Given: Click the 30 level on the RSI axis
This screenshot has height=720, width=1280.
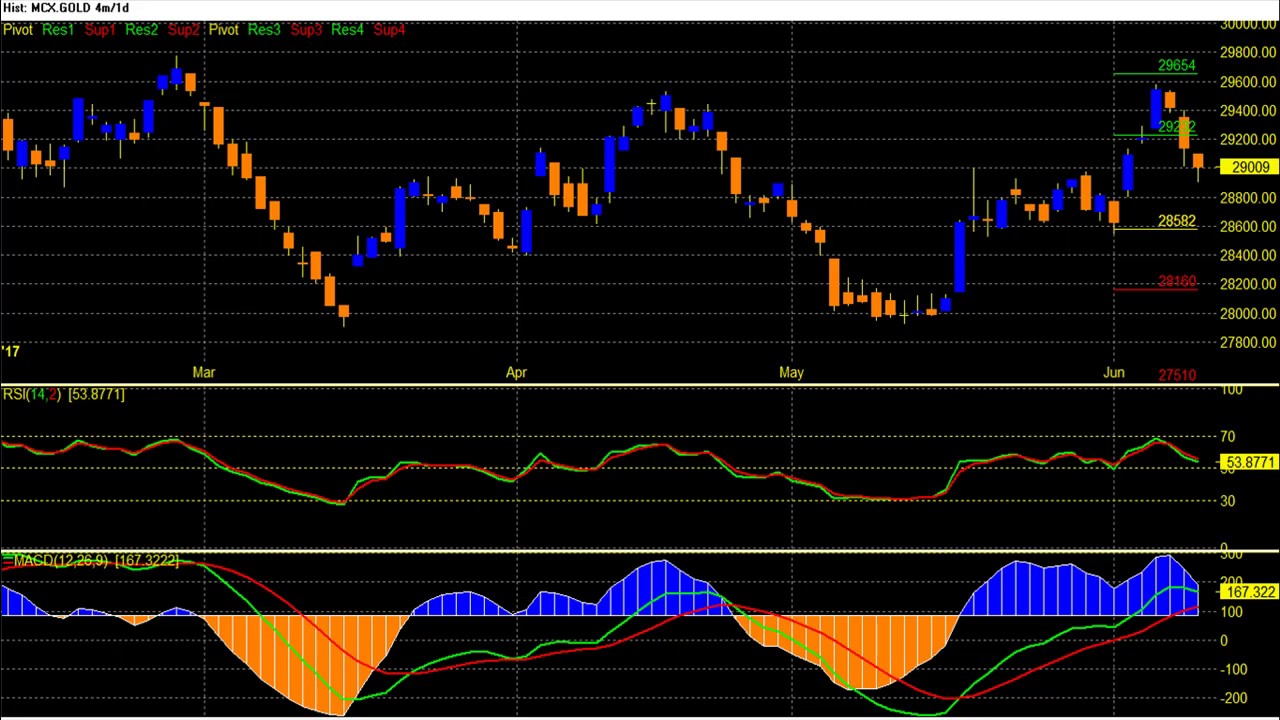Looking at the screenshot, I should coord(1227,501).
